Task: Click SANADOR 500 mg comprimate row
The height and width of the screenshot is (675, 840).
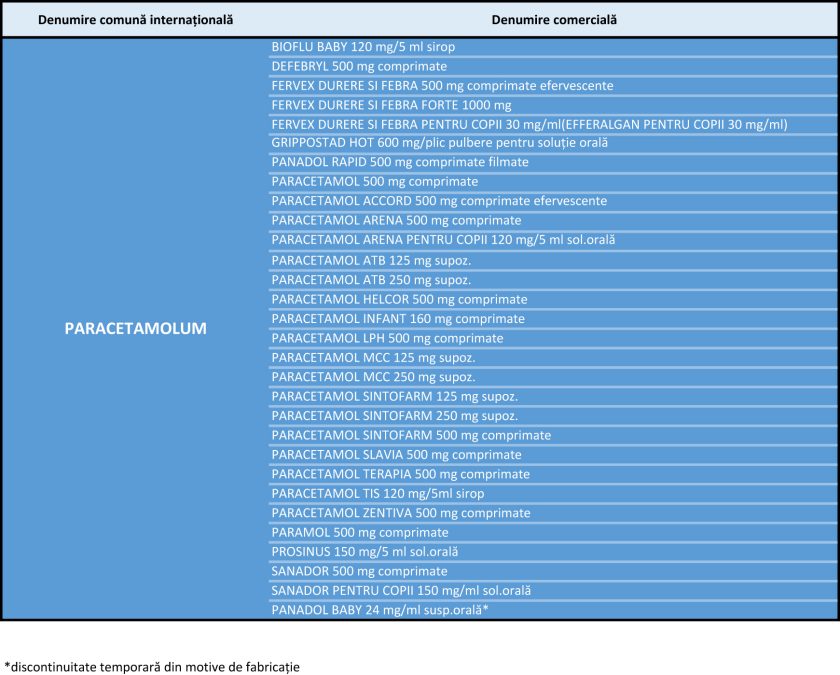Action: (x=553, y=571)
